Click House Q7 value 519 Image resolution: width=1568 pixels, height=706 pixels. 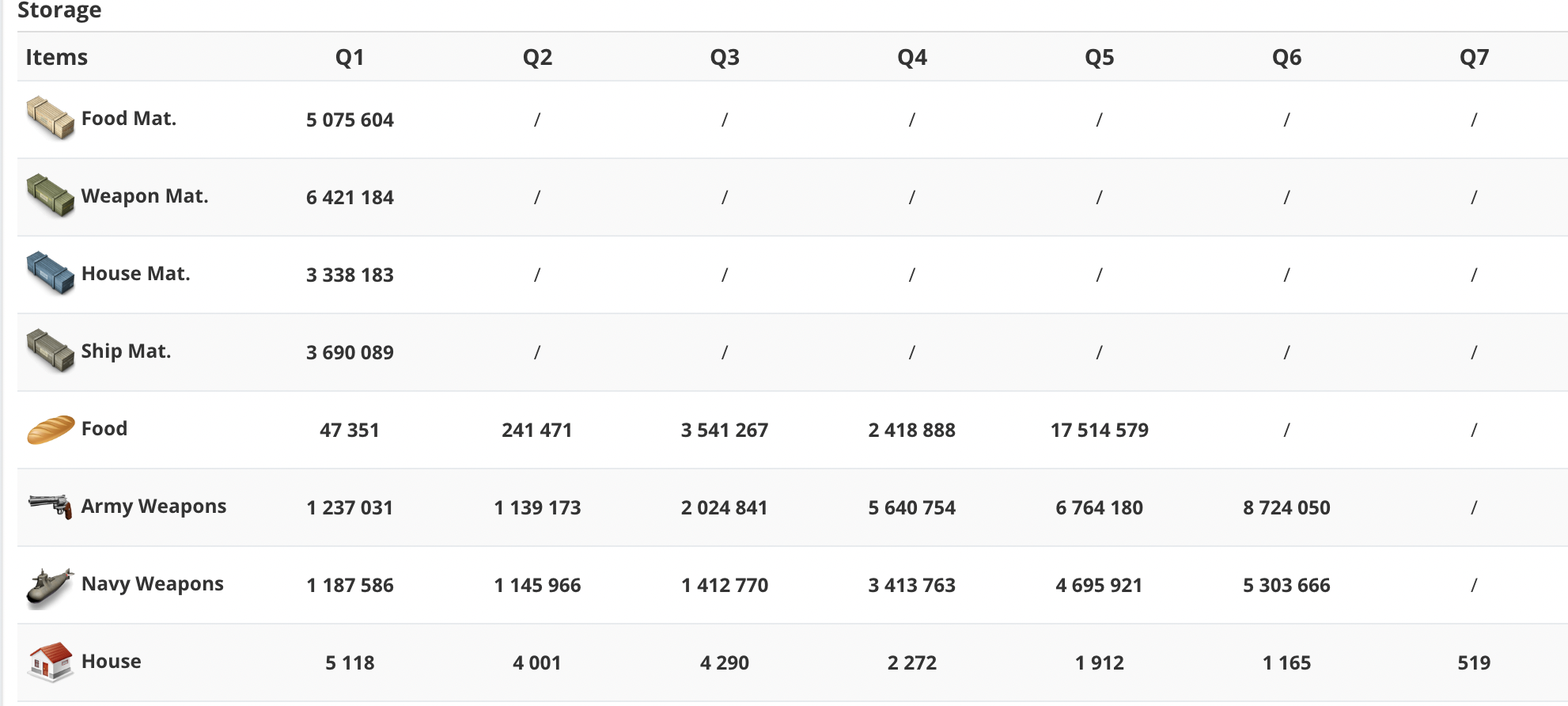(x=1474, y=662)
